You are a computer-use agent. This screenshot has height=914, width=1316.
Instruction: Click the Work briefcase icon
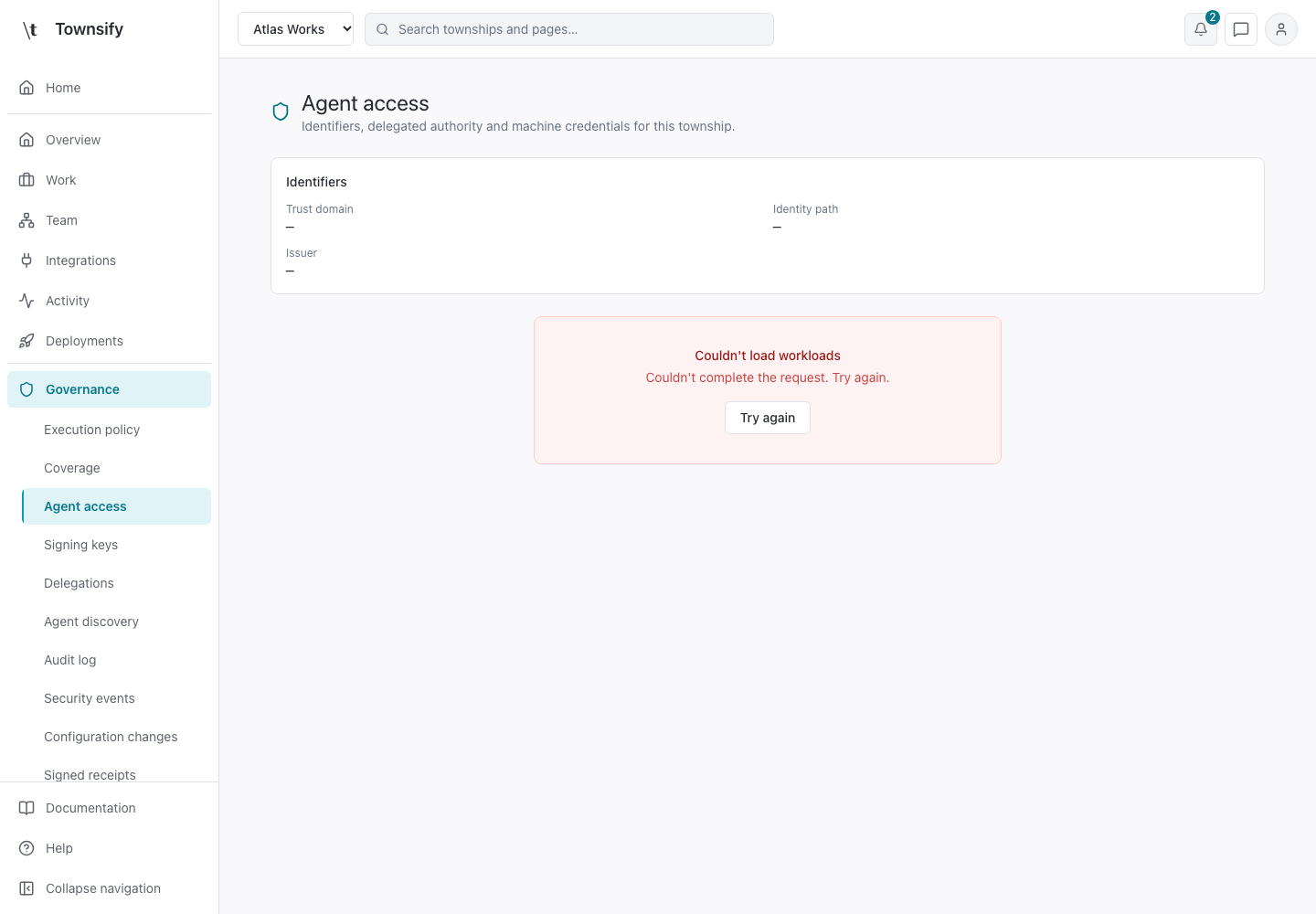click(27, 180)
